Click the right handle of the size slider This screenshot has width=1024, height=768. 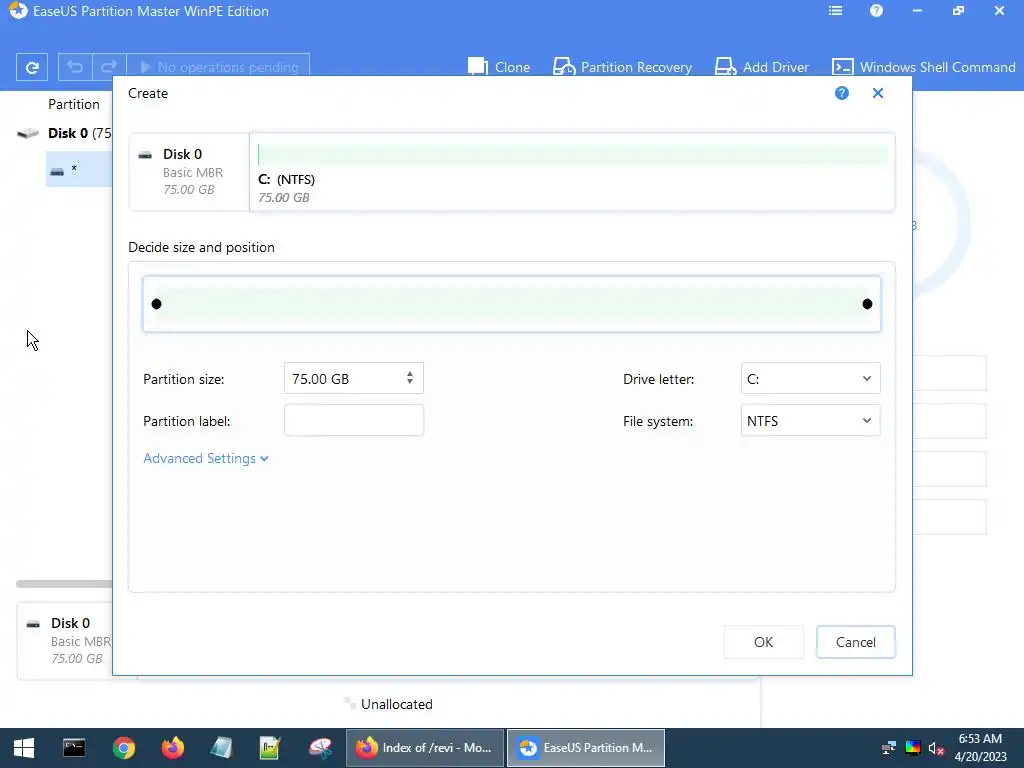coord(867,304)
